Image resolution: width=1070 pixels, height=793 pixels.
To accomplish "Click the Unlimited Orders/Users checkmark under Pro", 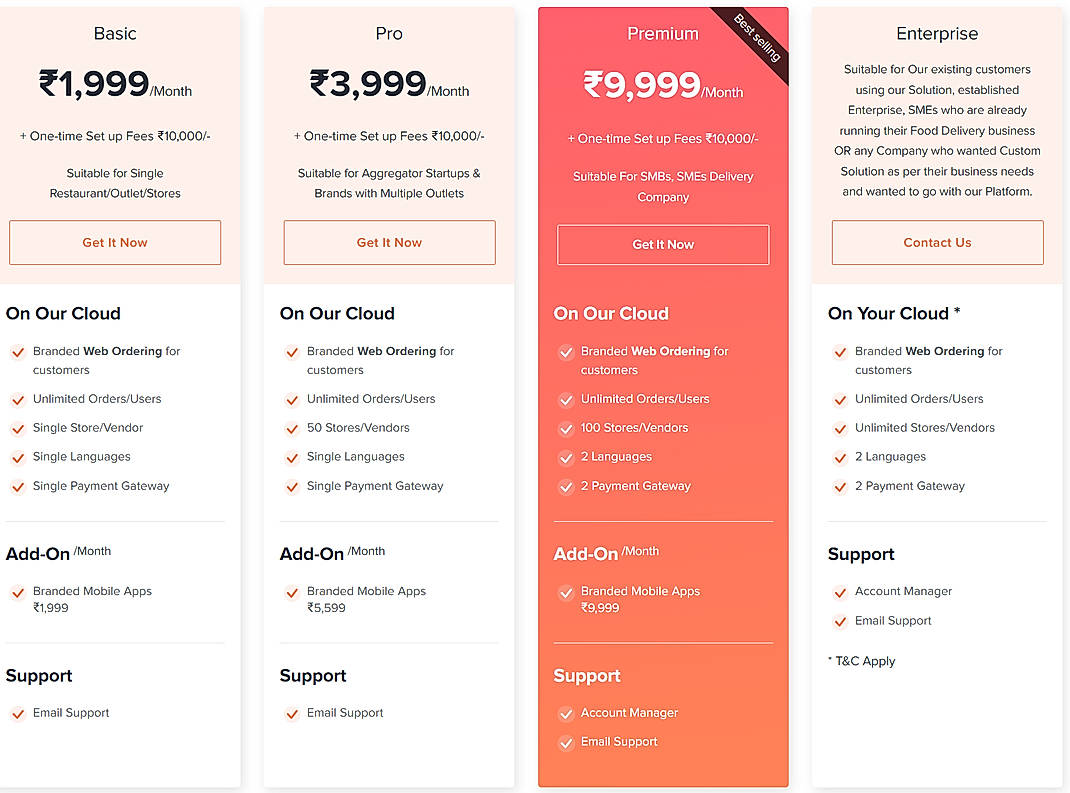I will coord(291,398).
